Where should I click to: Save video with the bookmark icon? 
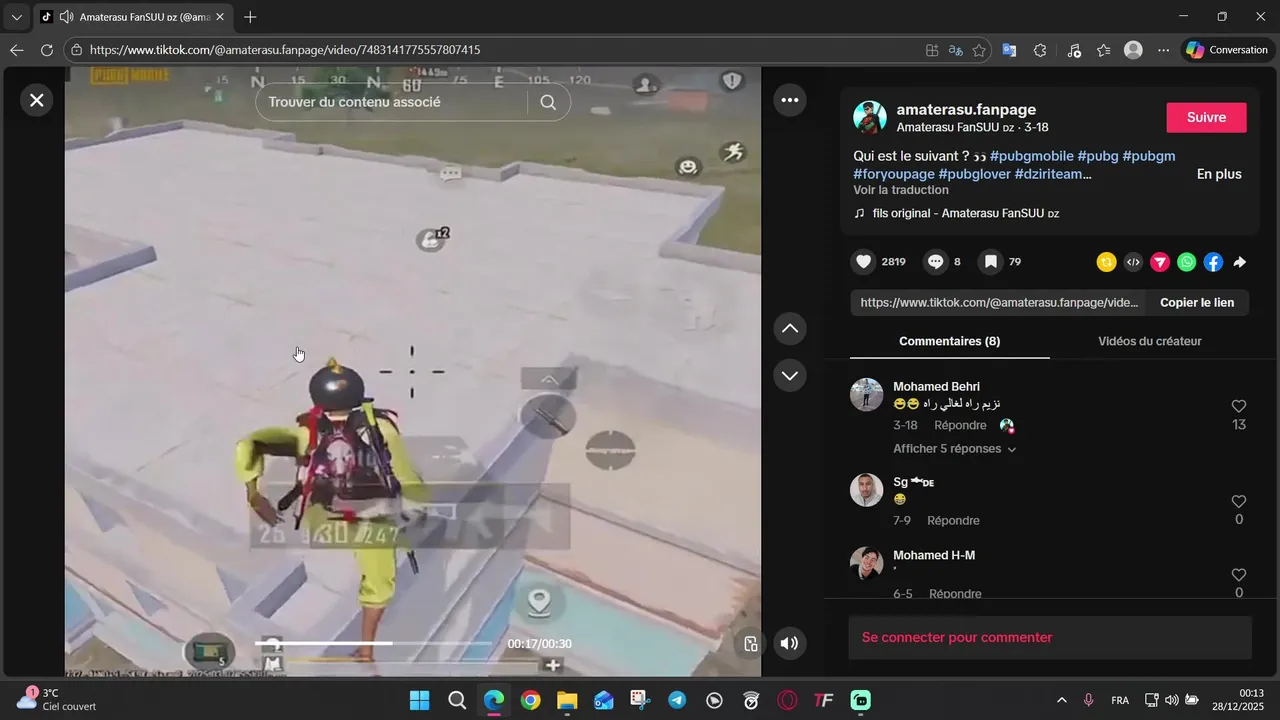(x=990, y=262)
